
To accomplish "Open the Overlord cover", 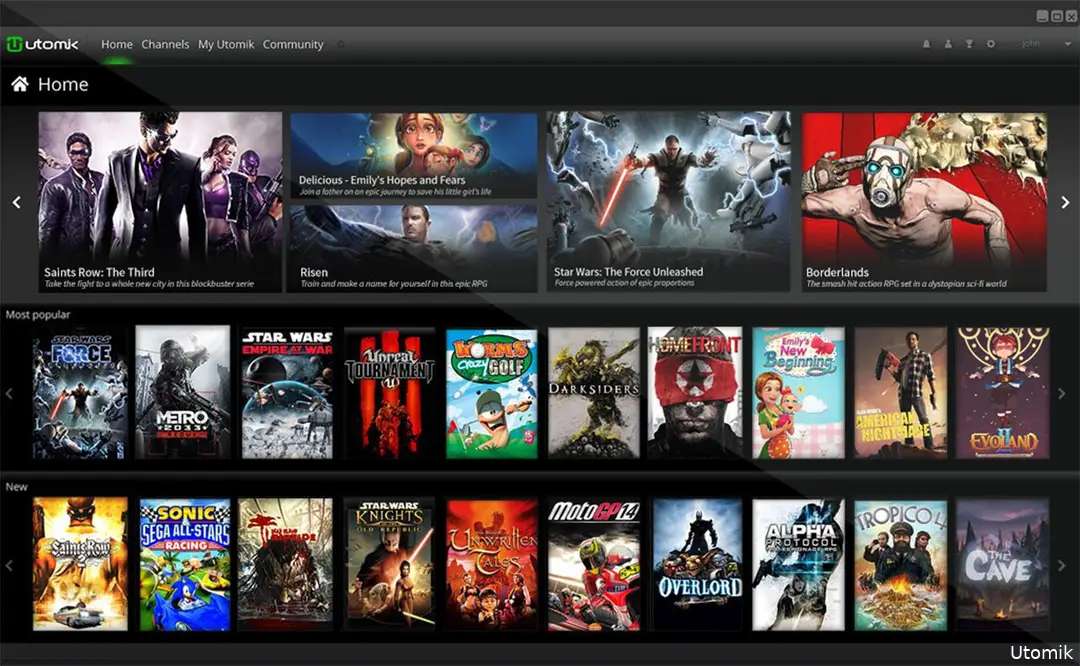I will (697, 565).
